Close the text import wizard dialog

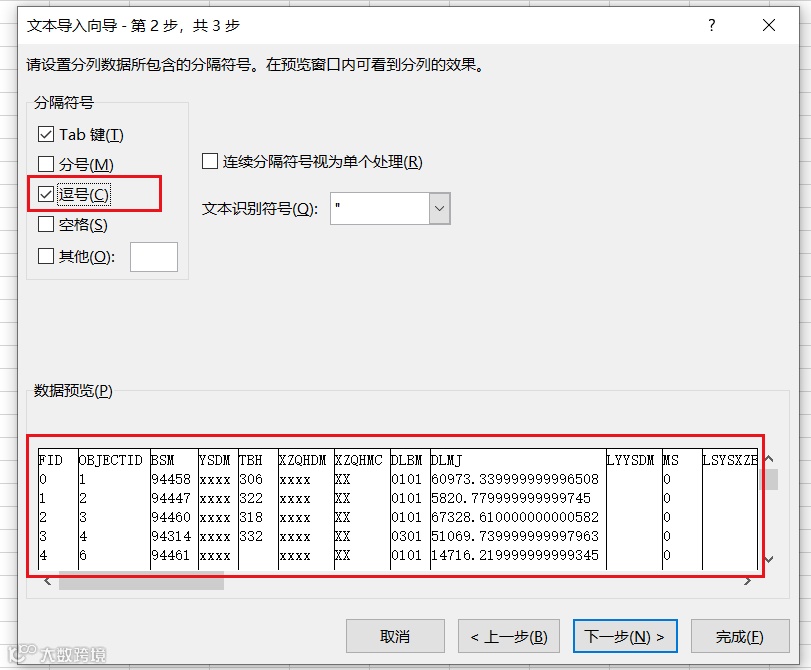point(769,25)
